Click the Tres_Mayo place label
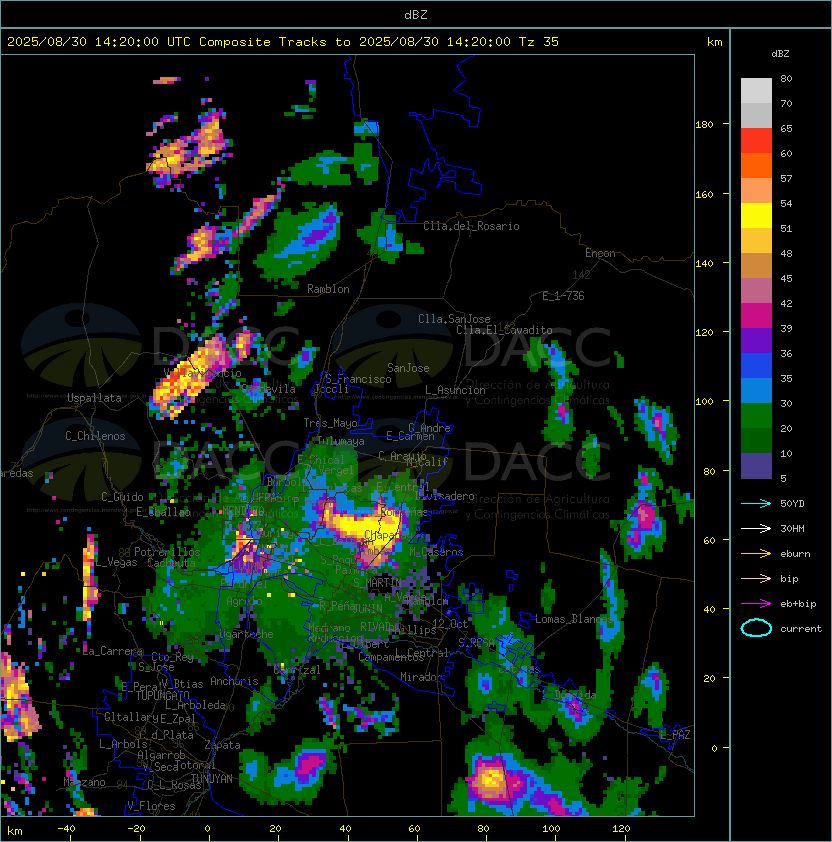The image size is (832, 842). click(330, 423)
